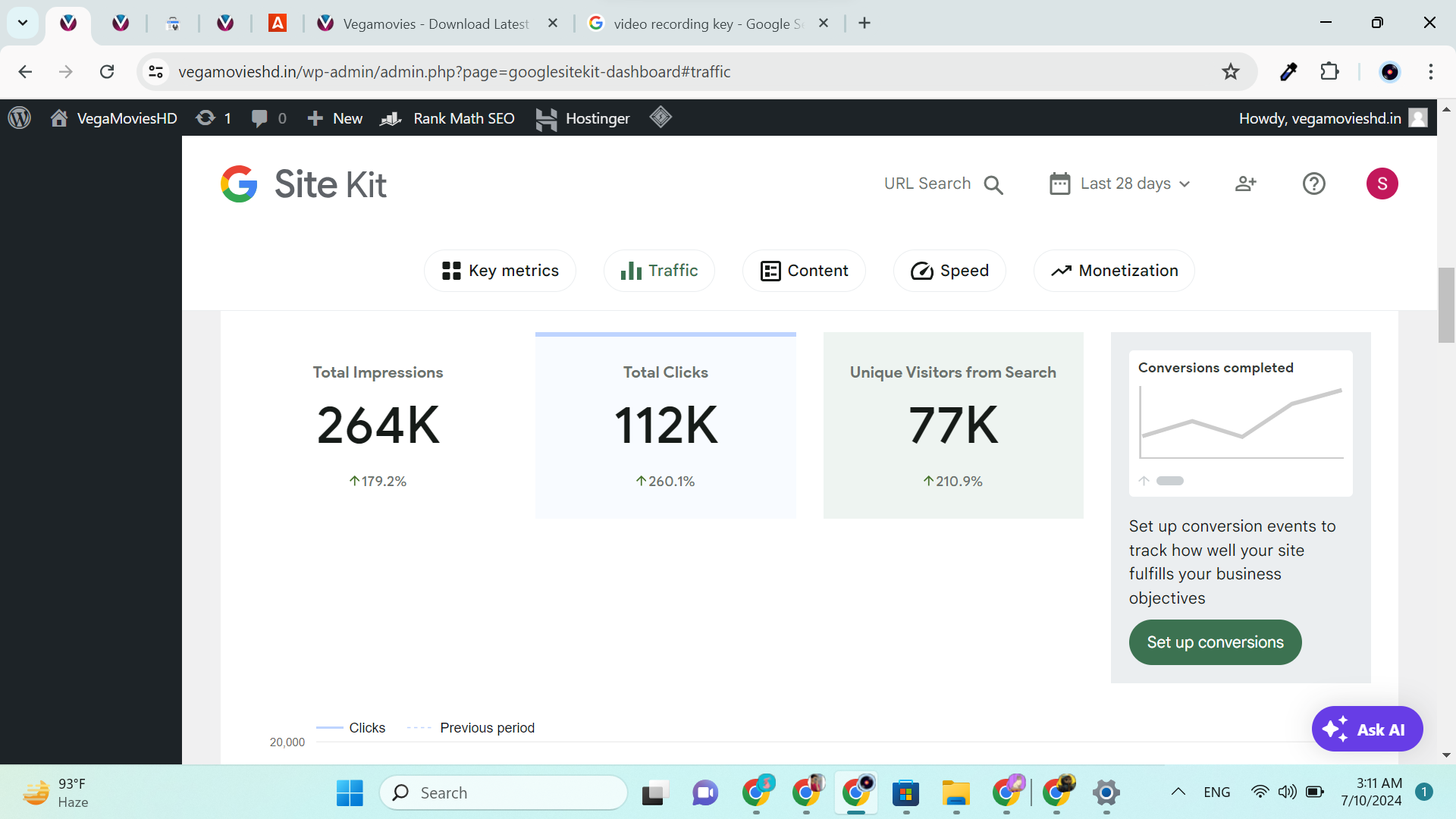Open the comments bubble icon
Screen dimensions: 1456x819
point(259,118)
